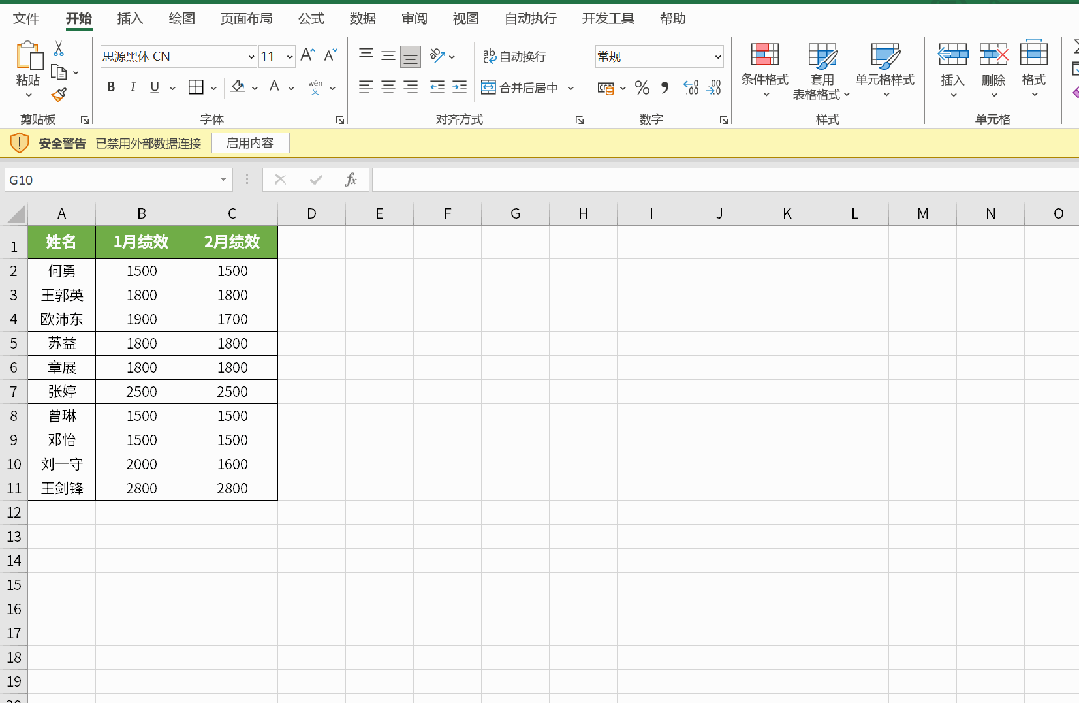Toggle Italic formatting
This screenshot has width=1079, height=703.
(x=133, y=87)
